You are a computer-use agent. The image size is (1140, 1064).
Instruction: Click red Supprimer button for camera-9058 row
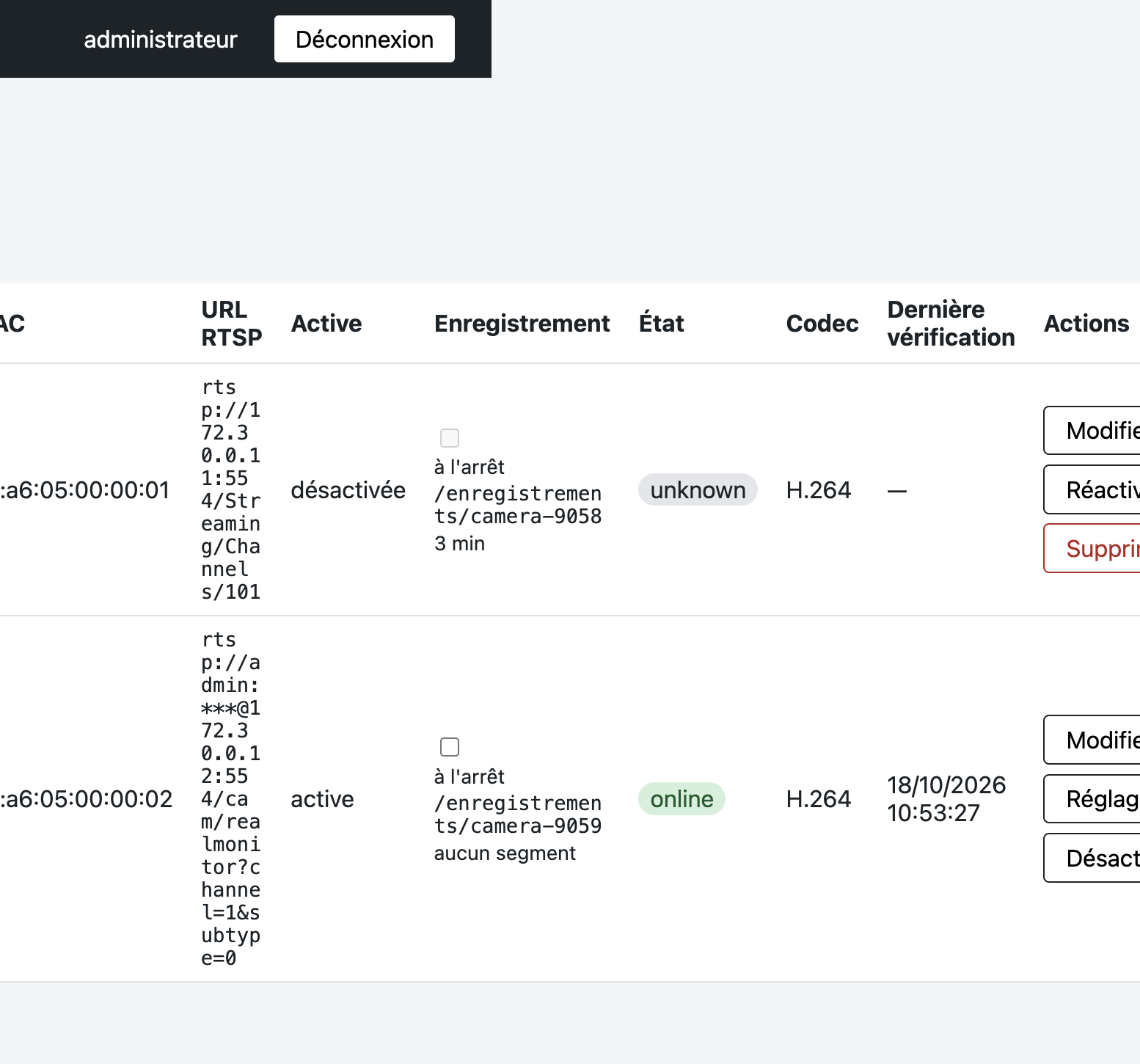click(x=1092, y=548)
